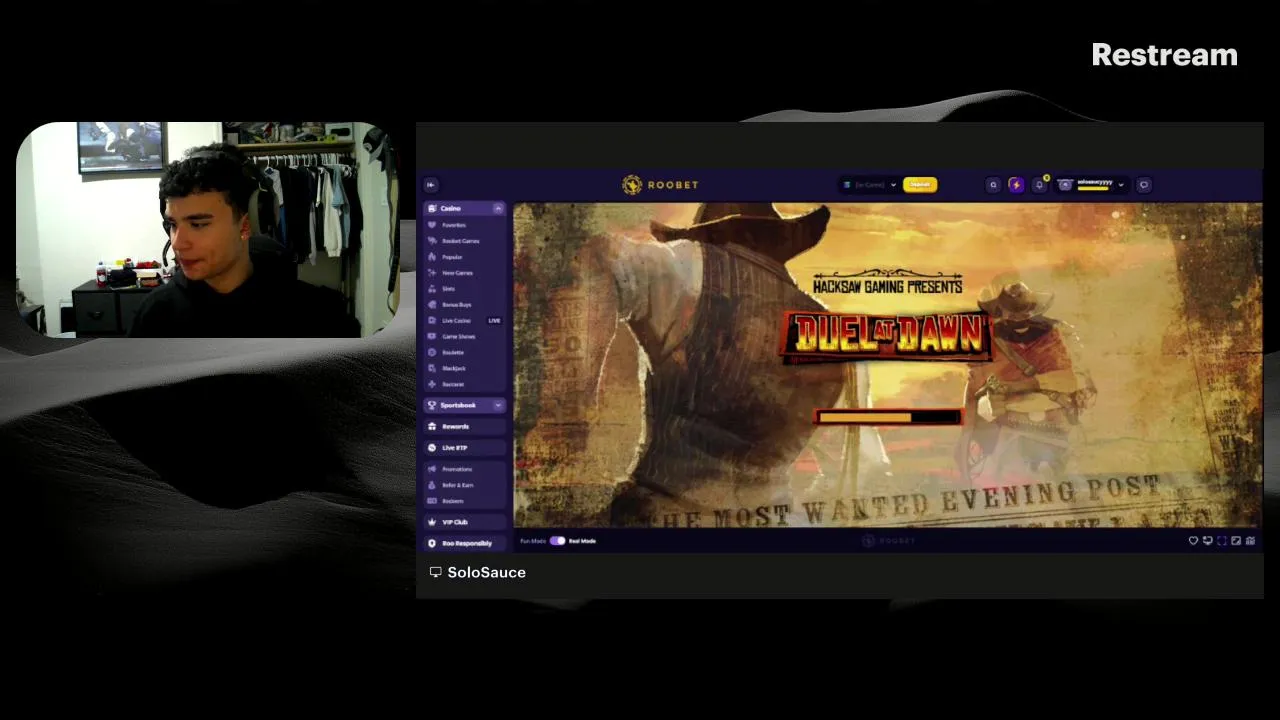Open Promotions in the sidebar
This screenshot has height=720, width=1280.
tap(465, 469)
